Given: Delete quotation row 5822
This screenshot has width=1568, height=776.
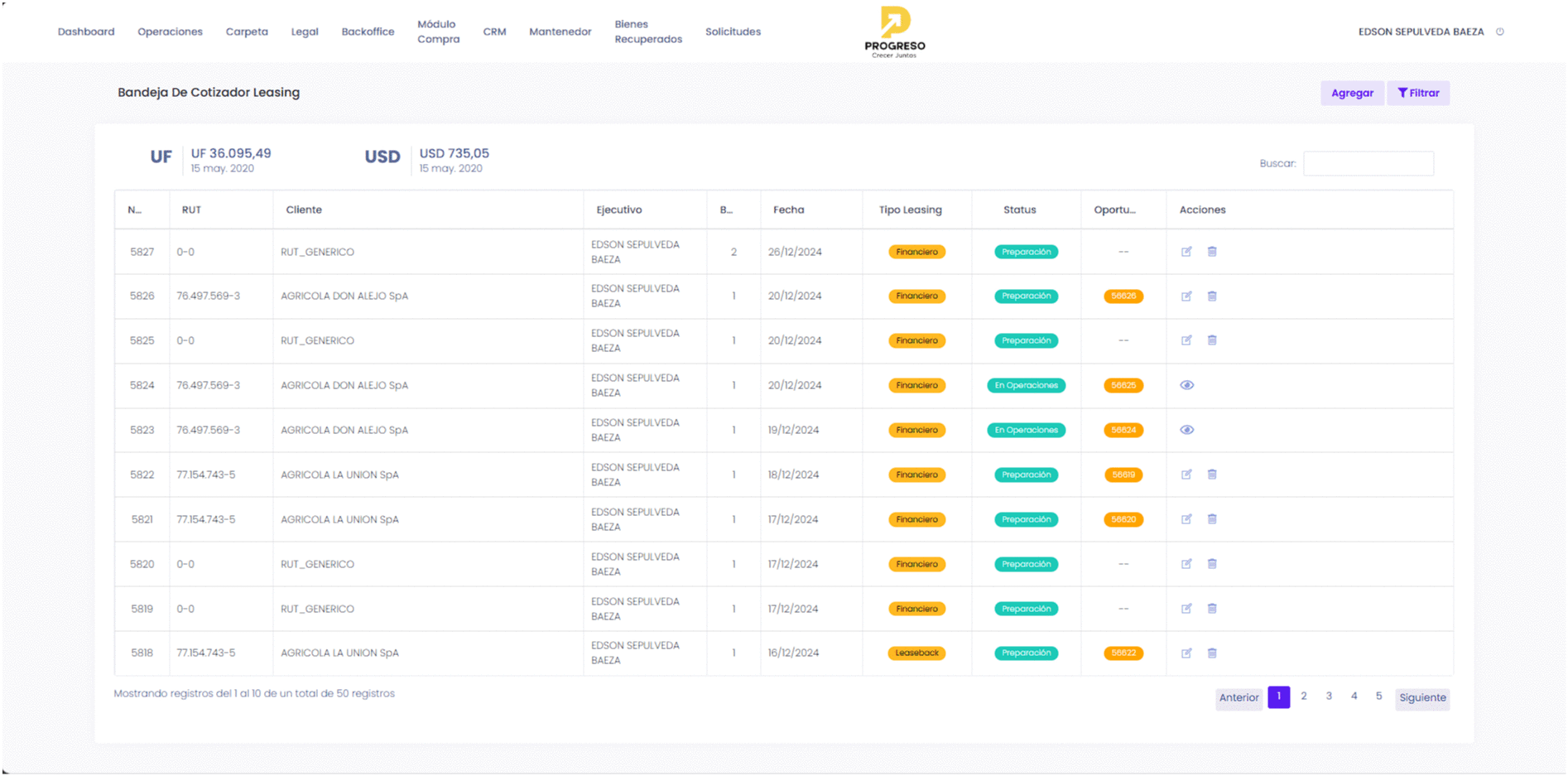Looking at the screenshot, I should pyautogui.click(x=1212, y=475).
